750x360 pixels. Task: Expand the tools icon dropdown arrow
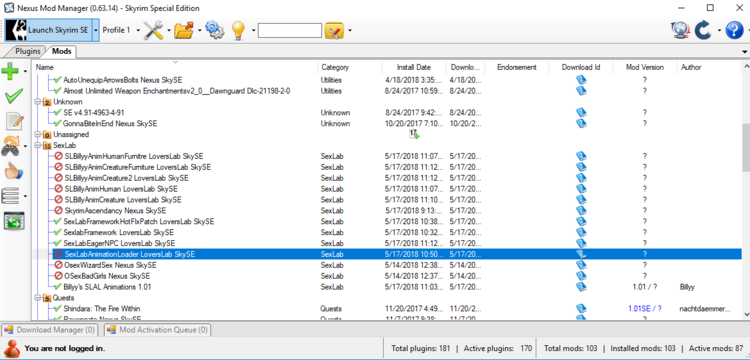(x=169, y=30)
